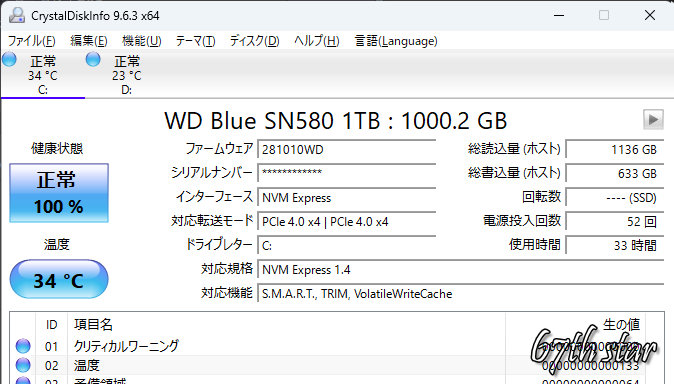Viewport: 674px width, 384px height.
Task: Open the テーマ(T) menu
Action: point(195,41)
